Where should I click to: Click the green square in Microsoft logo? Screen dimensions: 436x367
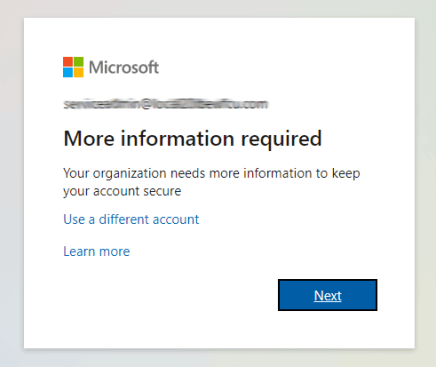tap(79, 62)
